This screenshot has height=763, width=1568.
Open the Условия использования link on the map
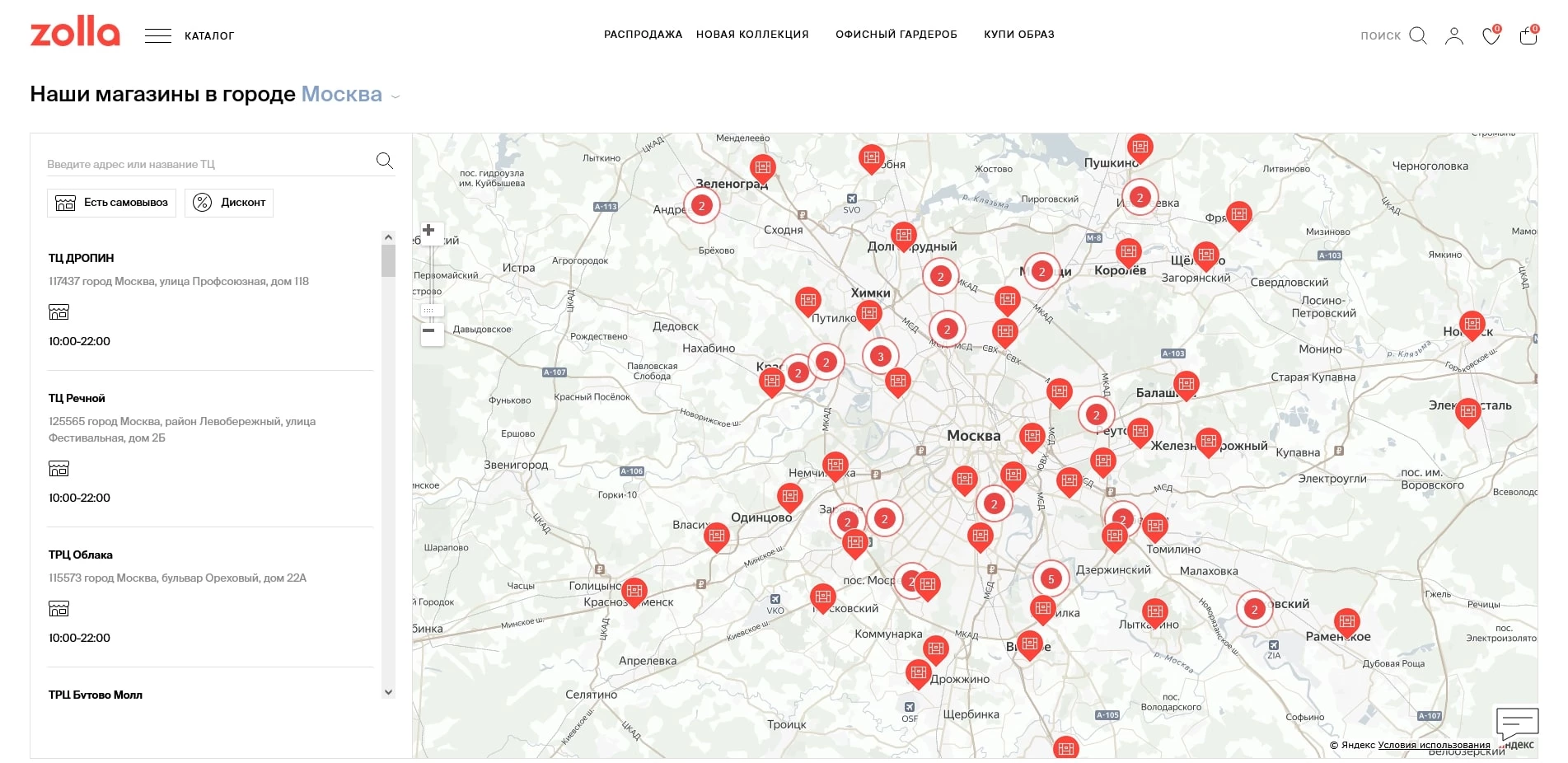click(x=1434, y=745)
